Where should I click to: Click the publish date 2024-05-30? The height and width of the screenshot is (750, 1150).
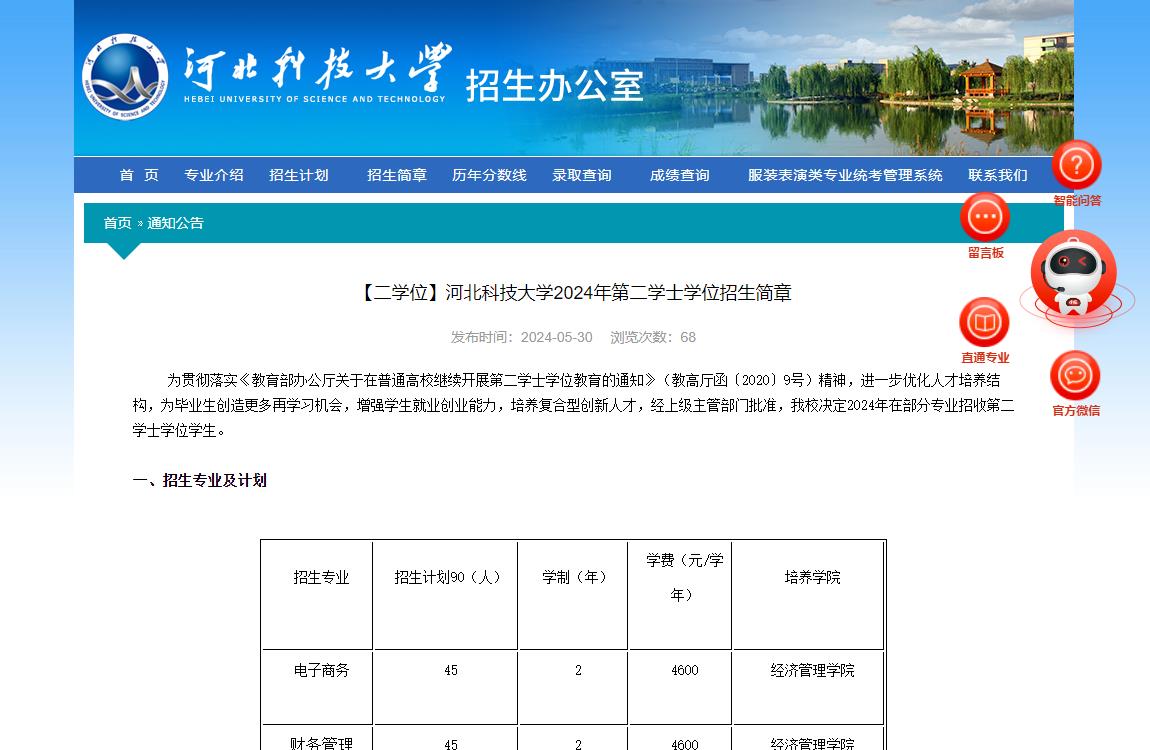pos(557,337)
